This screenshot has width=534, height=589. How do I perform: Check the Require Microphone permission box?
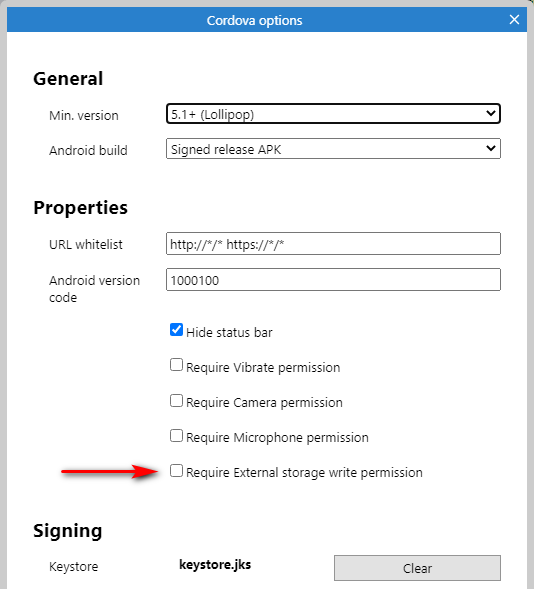[x=176, y=436]
